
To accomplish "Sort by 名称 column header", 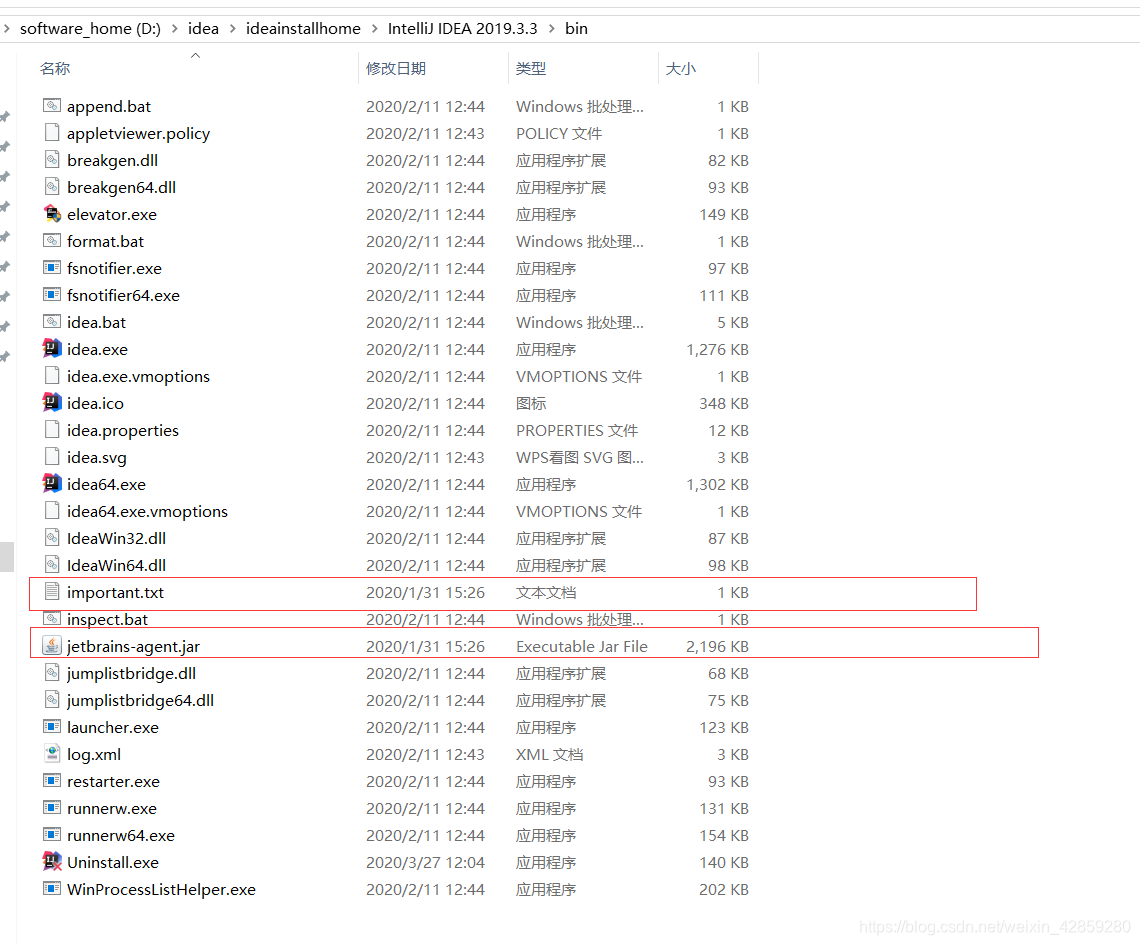I will point(55,68).
